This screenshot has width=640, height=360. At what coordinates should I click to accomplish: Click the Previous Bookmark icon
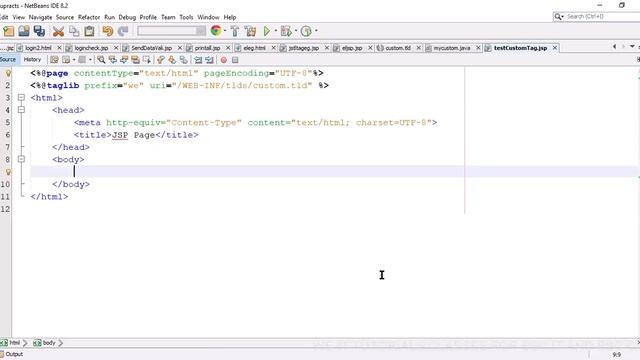(160, 60)
